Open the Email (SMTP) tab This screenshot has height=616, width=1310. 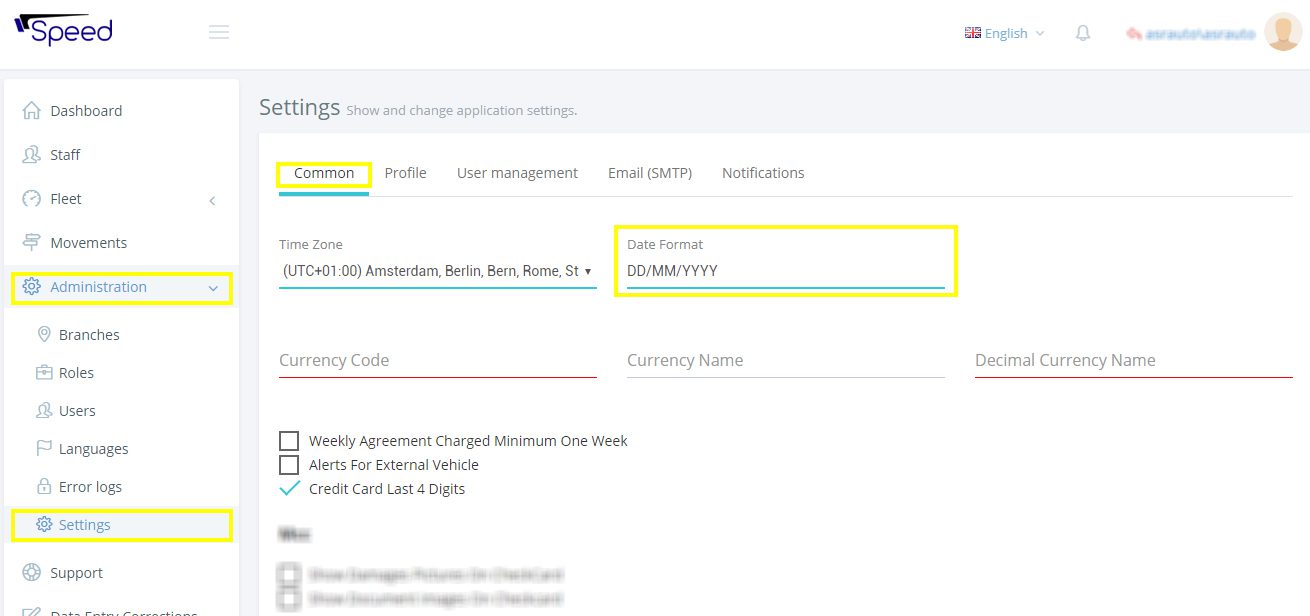[x=649, y=173]
